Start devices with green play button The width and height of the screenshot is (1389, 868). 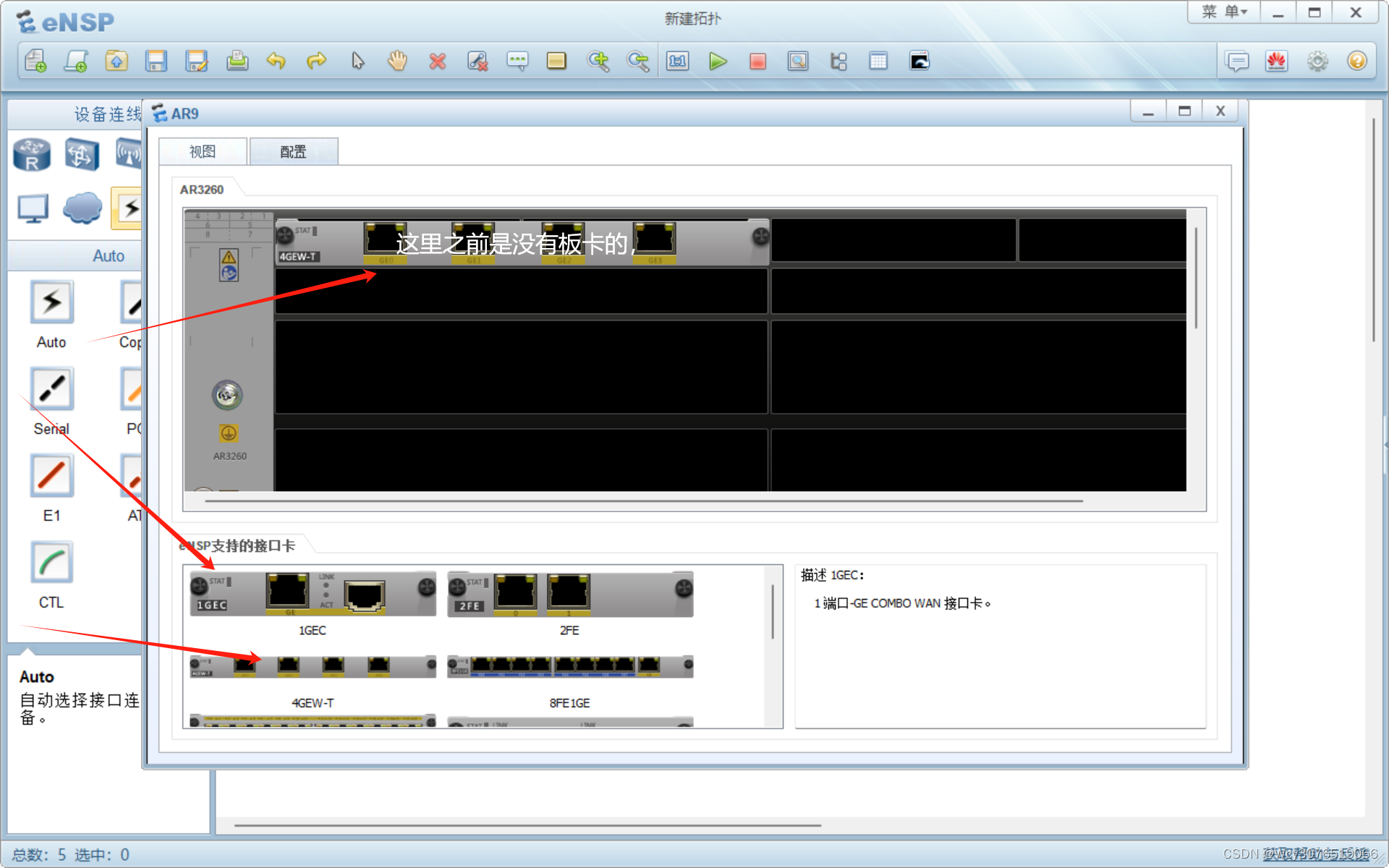point(718,61)
